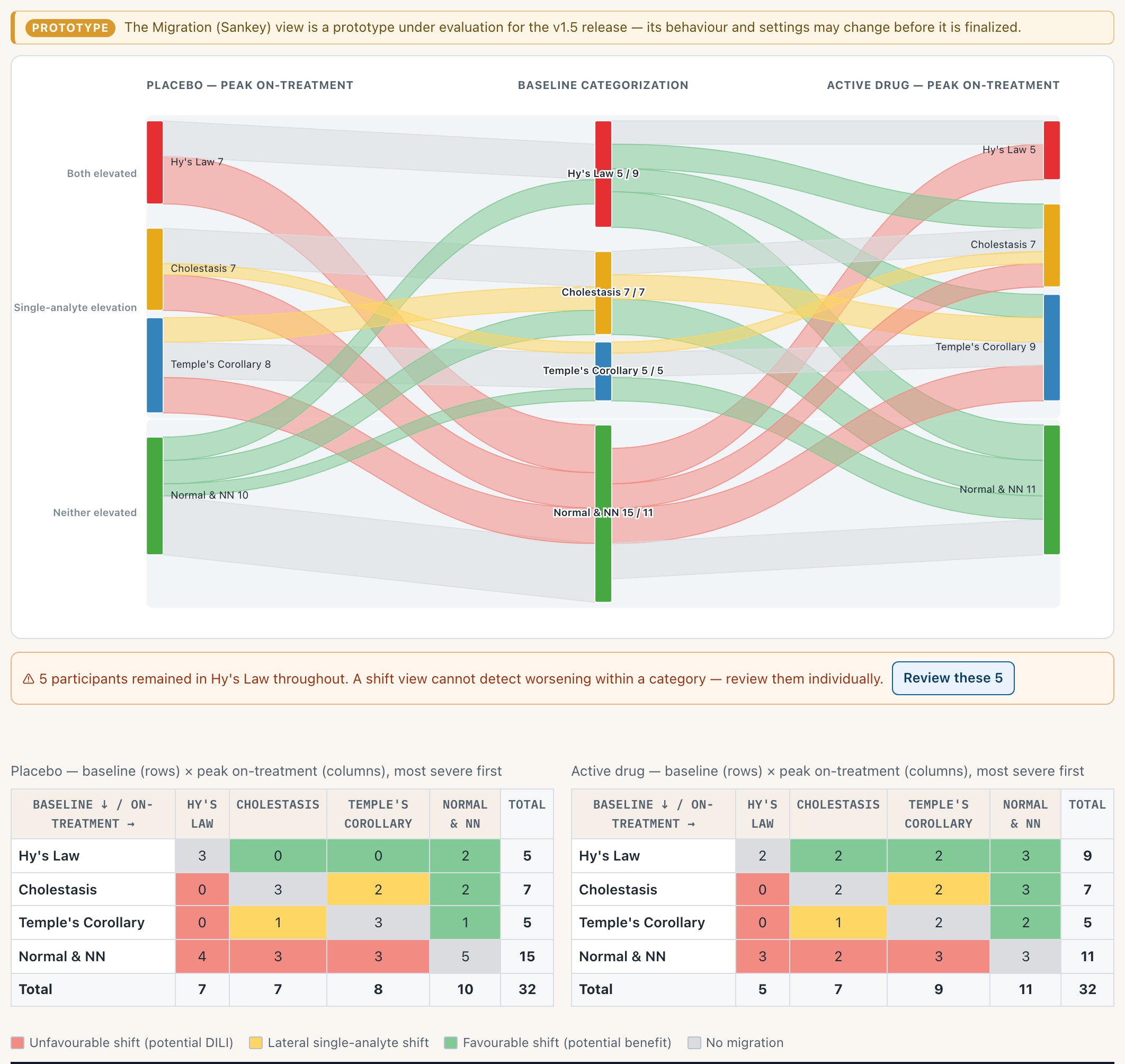Select the blue placebo Temple's Corollary node
1125x1064 pixels.
pos(155,365)
